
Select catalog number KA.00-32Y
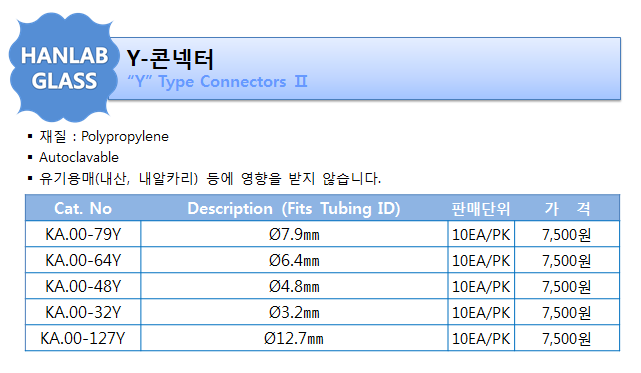coord(83,312)
